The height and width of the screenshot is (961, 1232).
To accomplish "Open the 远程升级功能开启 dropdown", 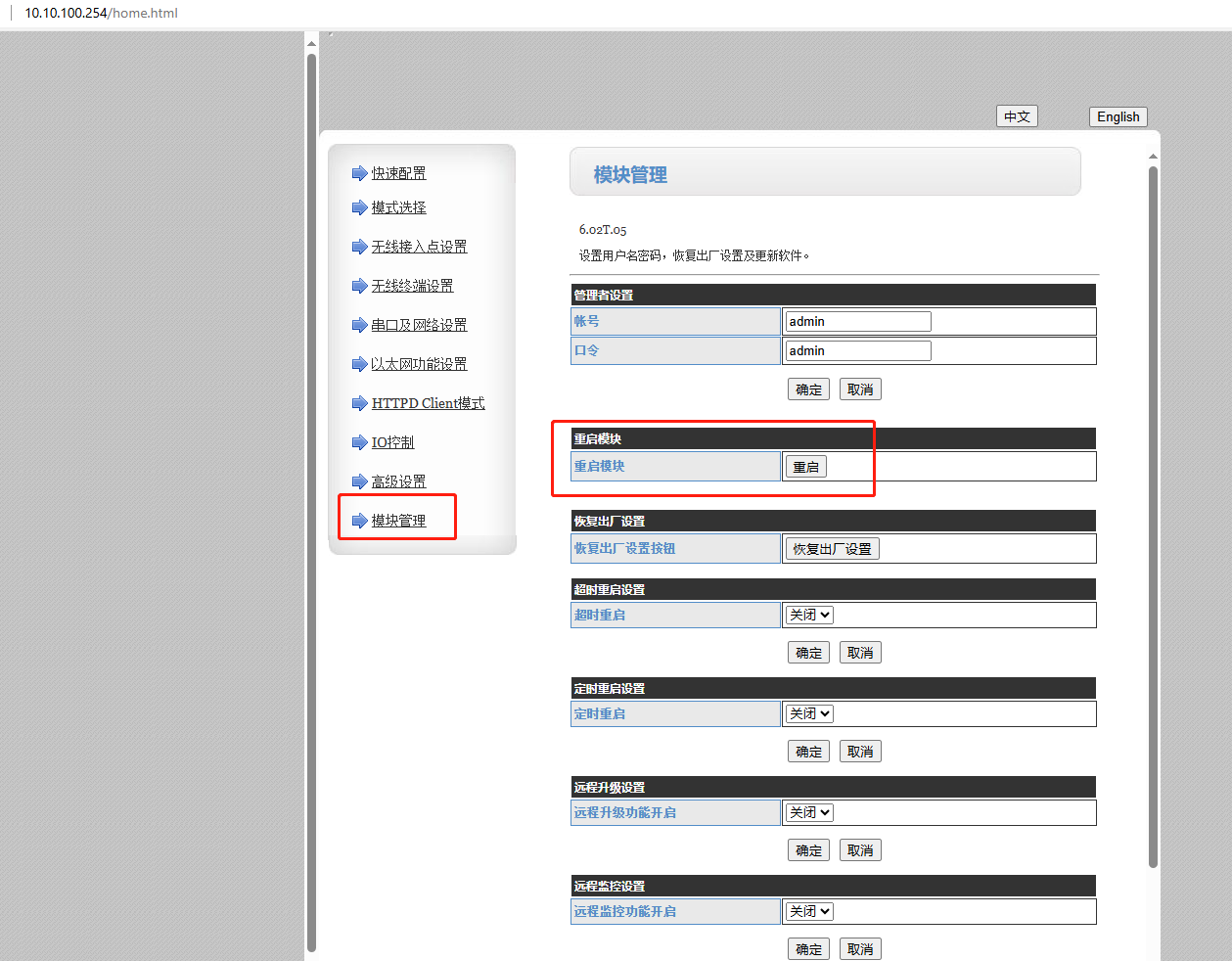I will click(809, 813).
